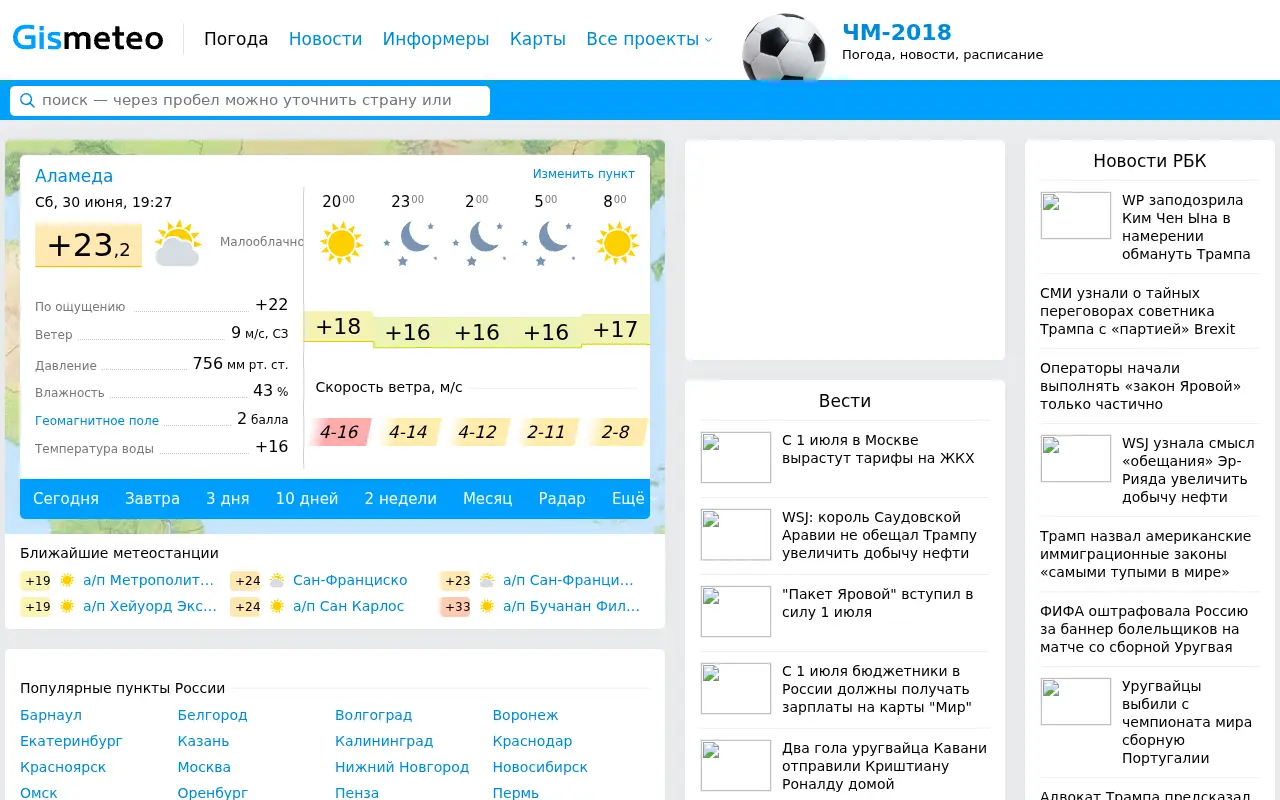Switch to the Завтра forecast tab
Viewport: 1280px width, 800px height.
pyautogui.click(x=153, y=498)
